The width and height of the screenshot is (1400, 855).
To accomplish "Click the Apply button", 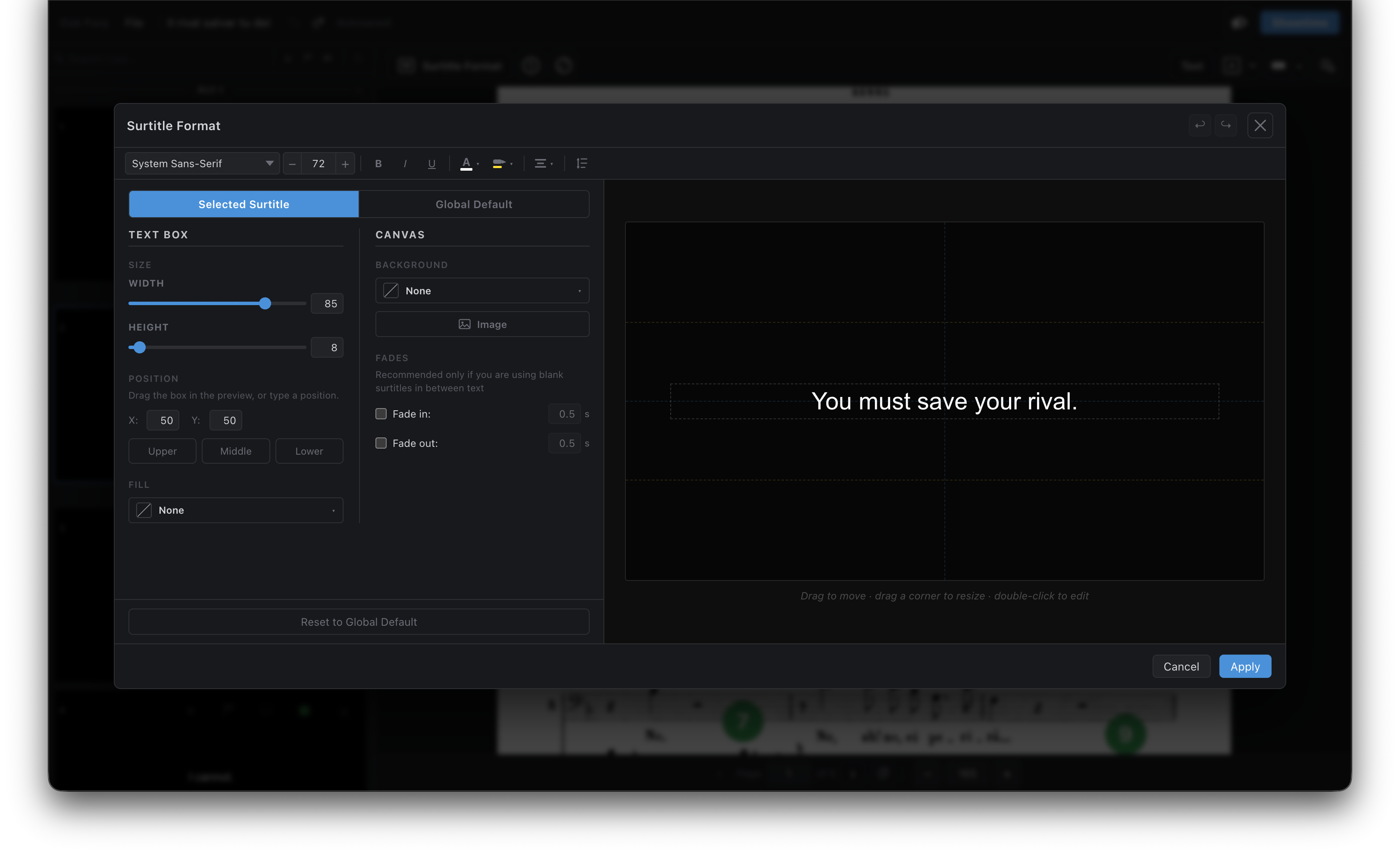I will pyautogui.click(x=1245, y=666).
